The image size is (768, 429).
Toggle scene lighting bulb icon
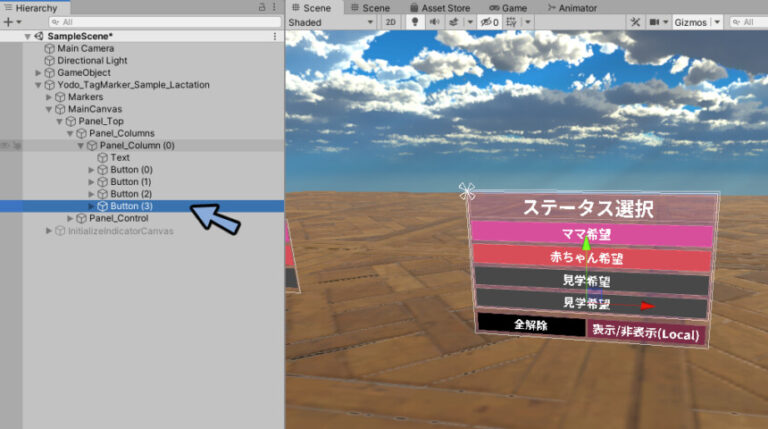point(415,23)
